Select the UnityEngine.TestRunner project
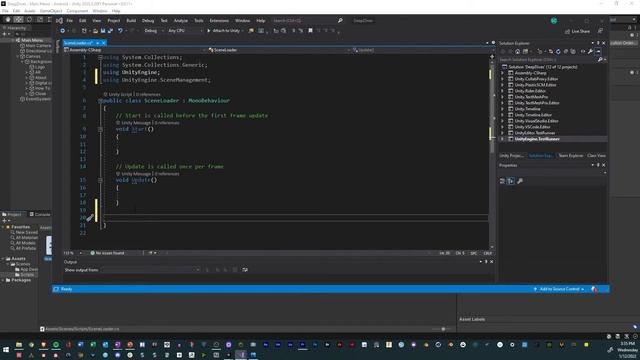 [537, 139]
